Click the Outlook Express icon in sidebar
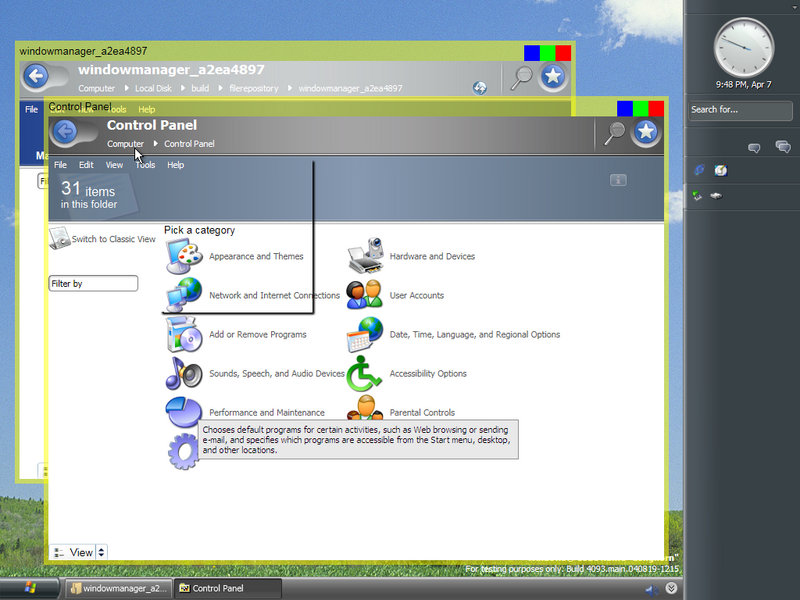This screenshot has width=800, height=600. coord(720,170)
